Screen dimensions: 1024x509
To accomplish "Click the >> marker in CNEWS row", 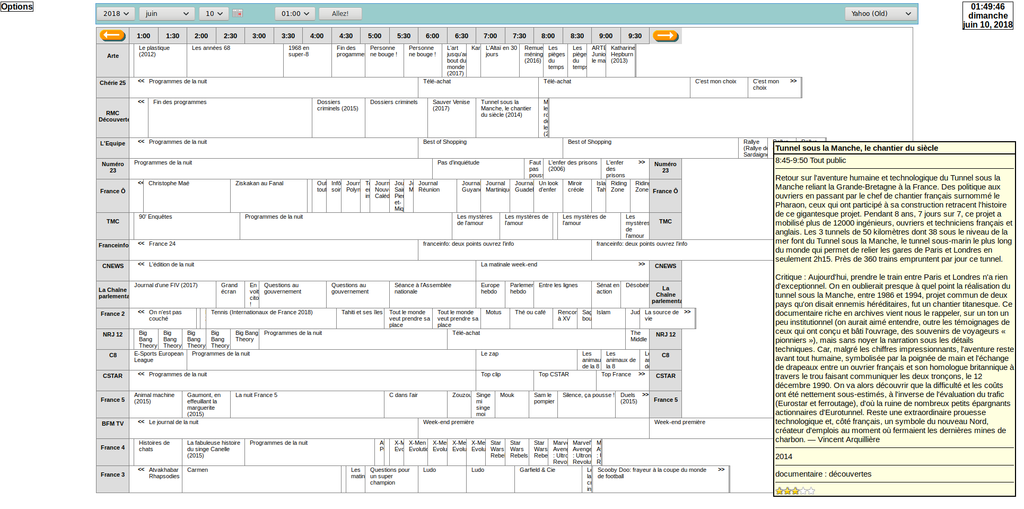I will pos(642,264).
